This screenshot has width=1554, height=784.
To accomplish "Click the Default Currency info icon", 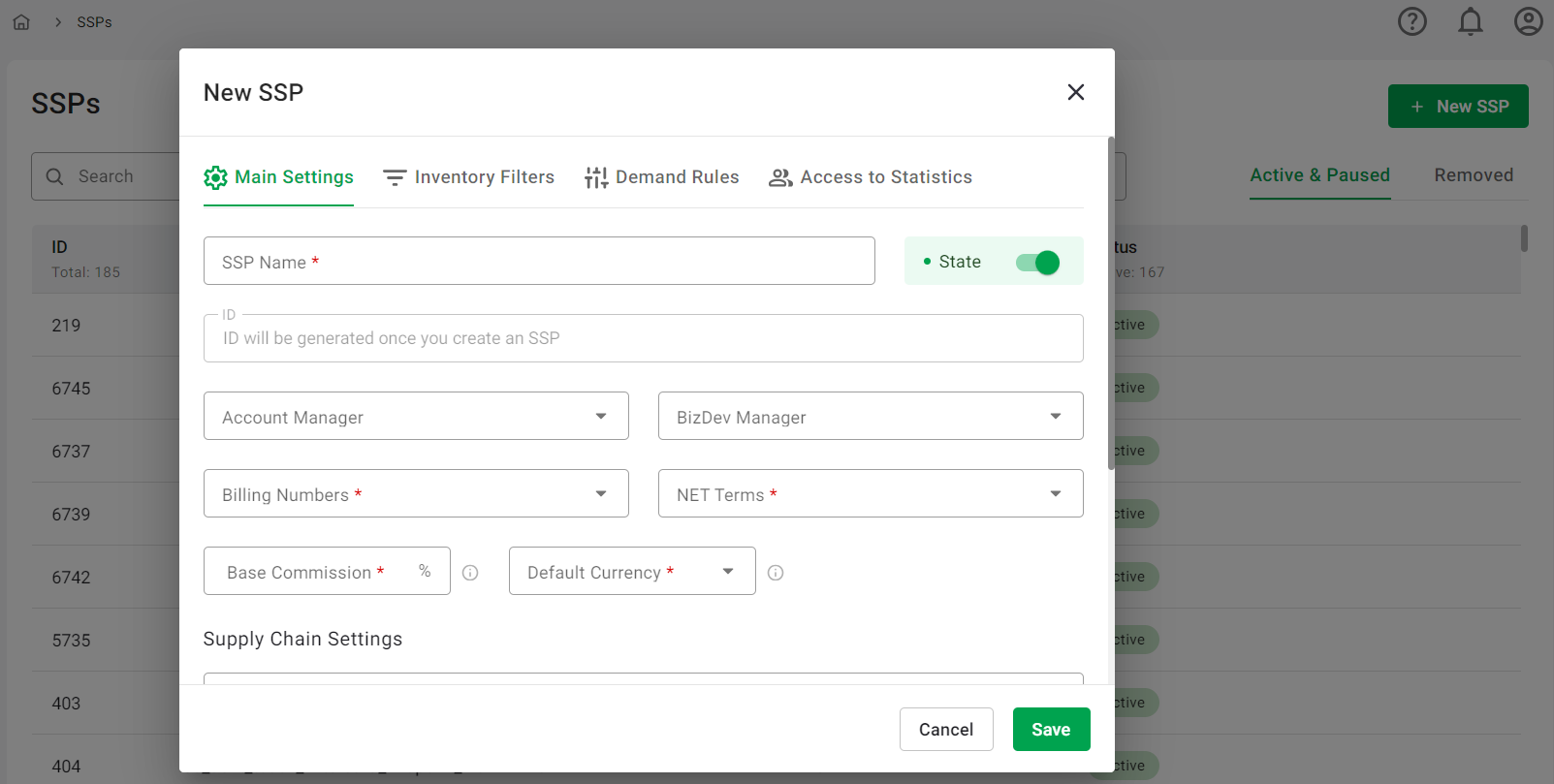I will point(776,573).
